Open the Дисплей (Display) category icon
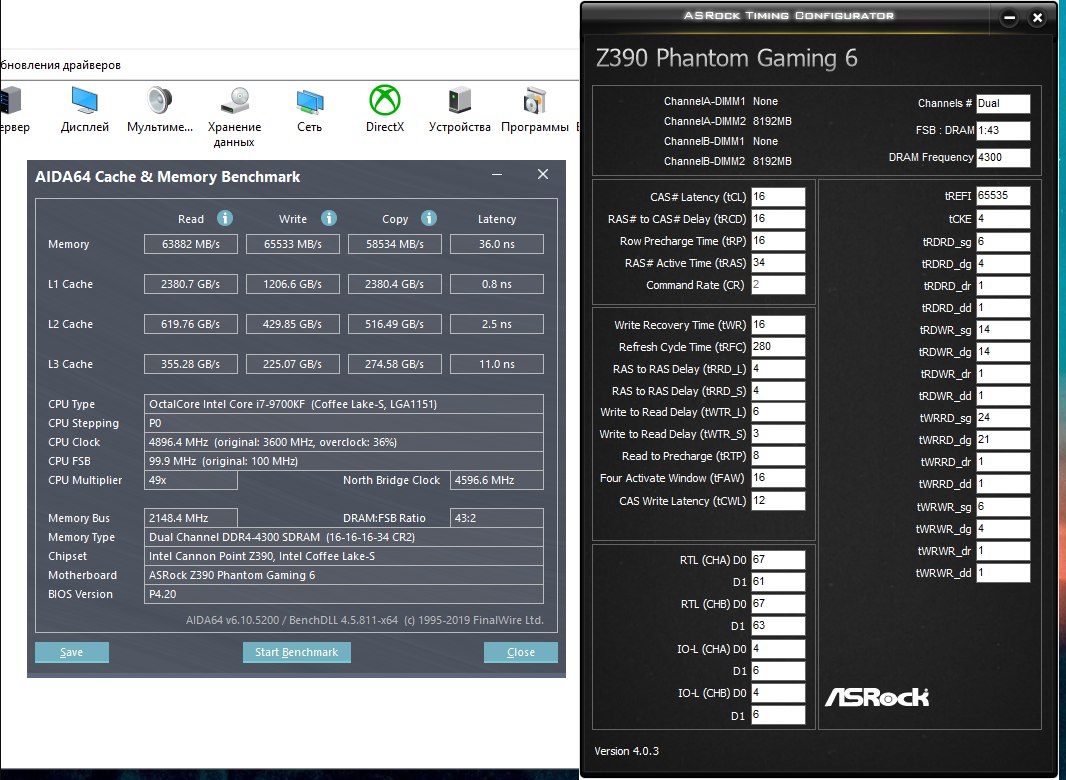 click(x=84, y=101)
